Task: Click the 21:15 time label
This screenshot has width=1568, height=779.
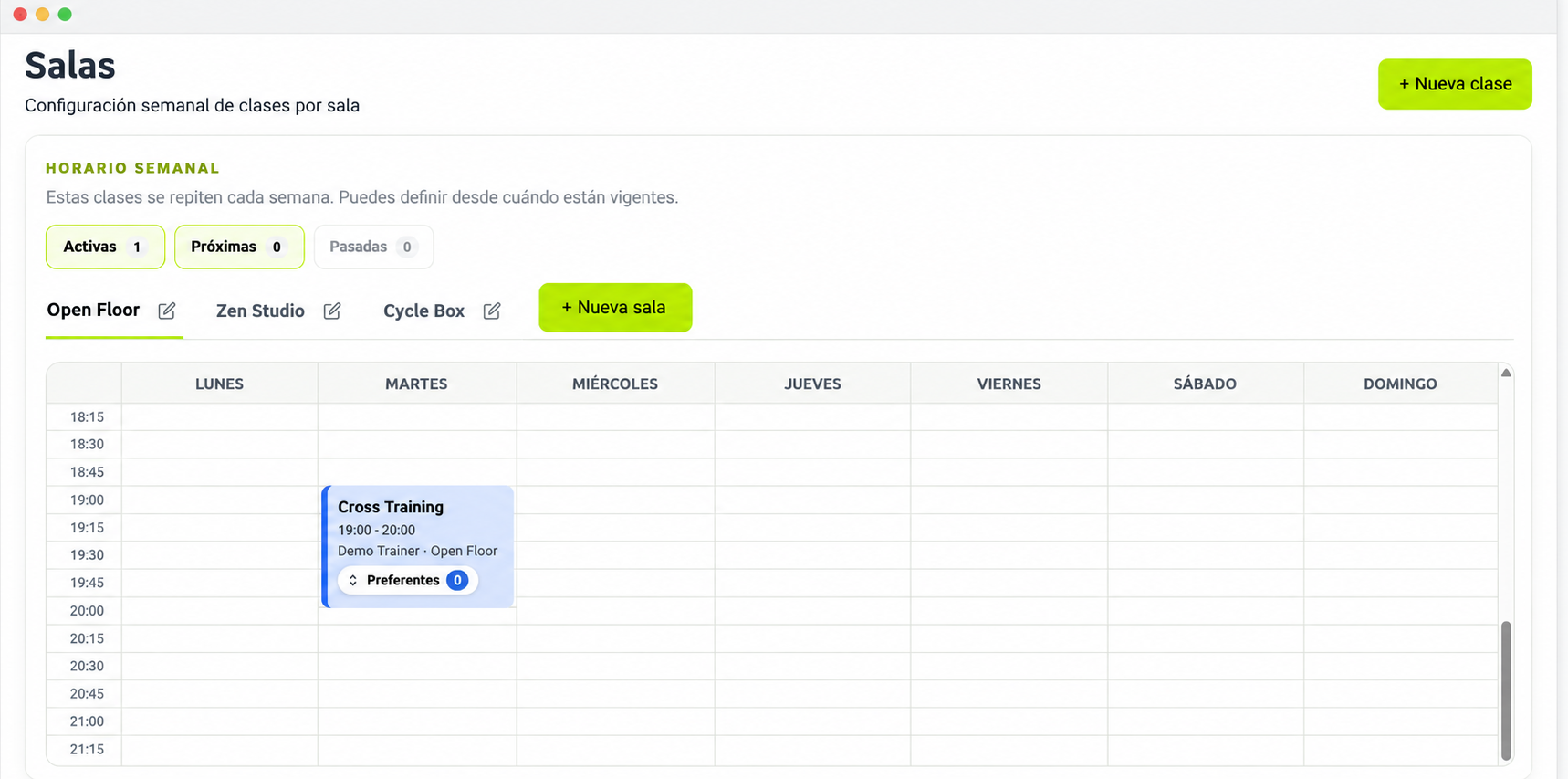Action: click(87, 750)
